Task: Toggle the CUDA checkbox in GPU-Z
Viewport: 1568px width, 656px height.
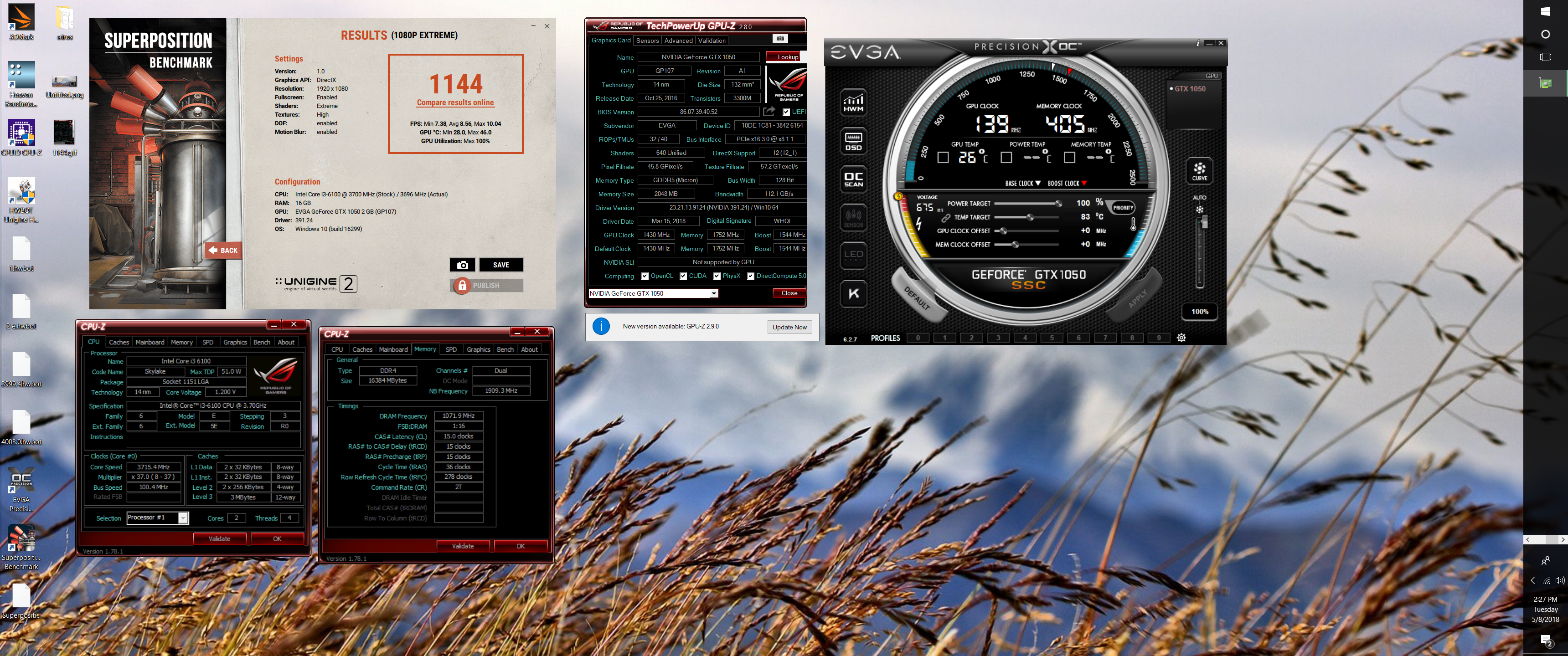Action: [x=683, y=276]
